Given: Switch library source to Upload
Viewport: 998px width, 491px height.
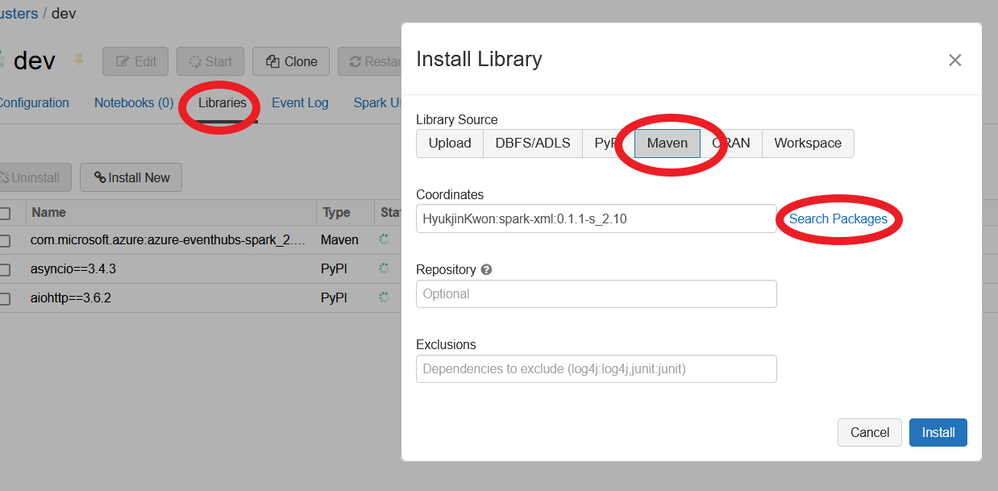Looking at the screenshot, I should click(x=449, y=143).
